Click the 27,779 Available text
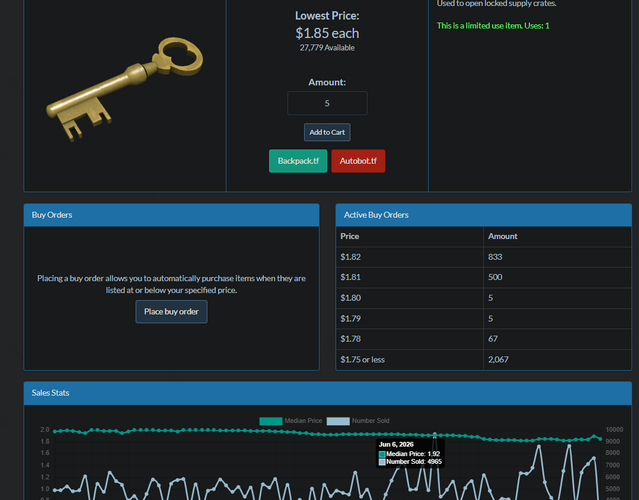639x500 pixels. coord(327,48)
